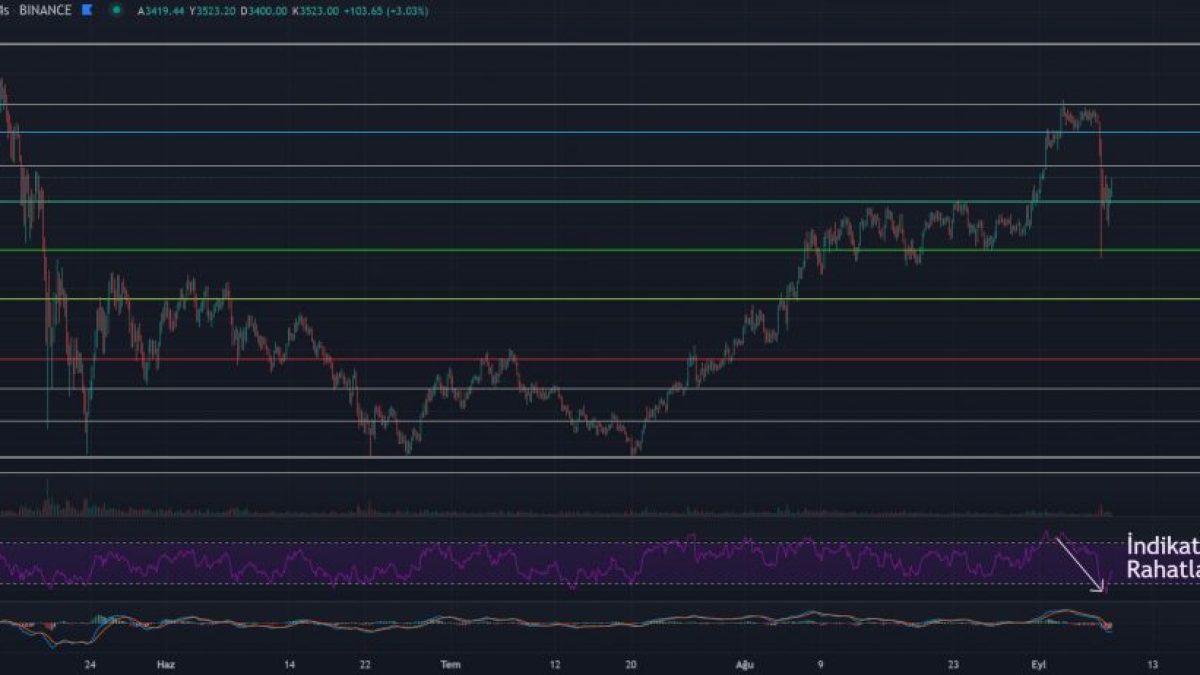Click the Haz month label on time axis
Viewport: 1200px width, 675px height.
pos(165,664)
